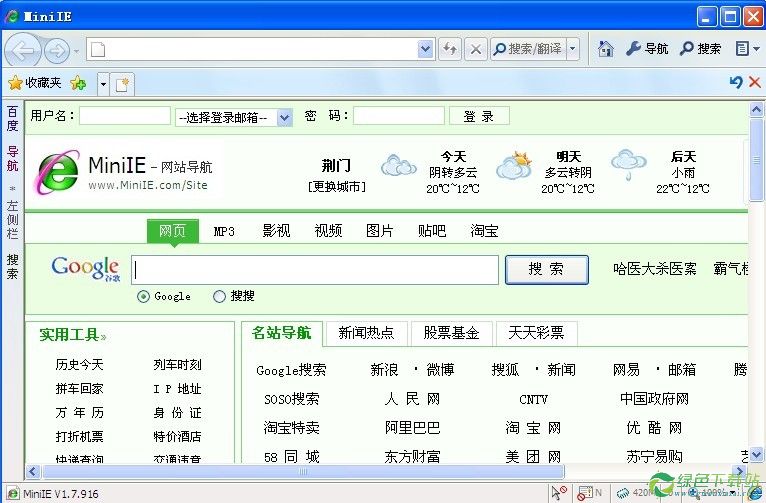The image size is (766, 503).
Task: Click the wrench 导航 toolbar button
Action: point(647,48)
